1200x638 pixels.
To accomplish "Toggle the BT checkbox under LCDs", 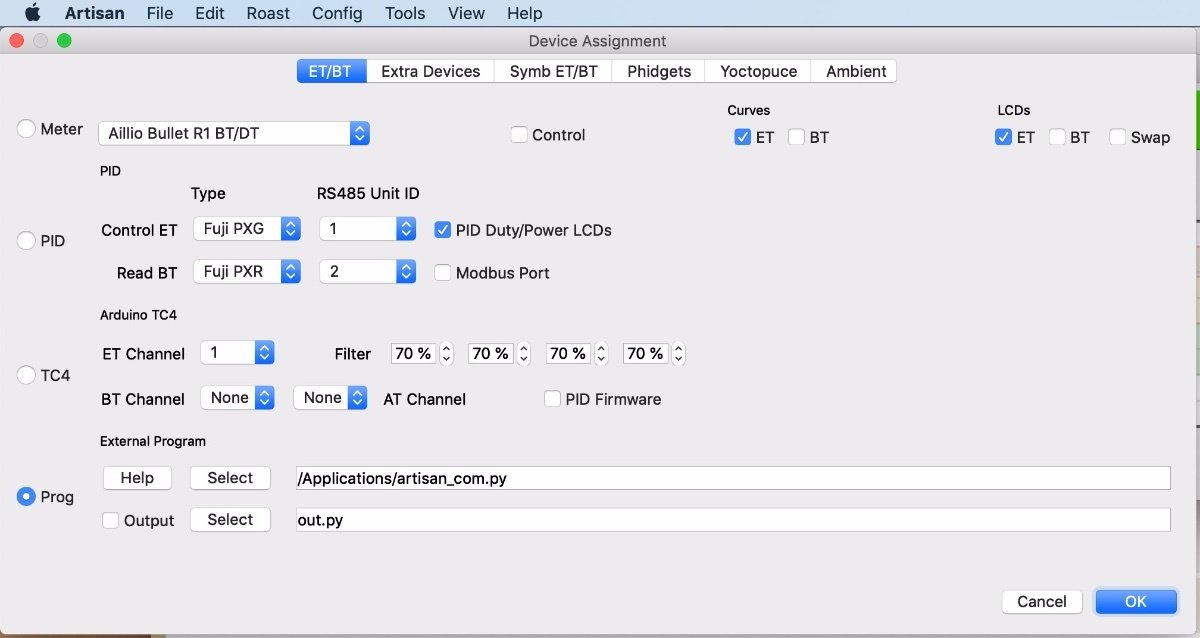I will pos(1057,137).
